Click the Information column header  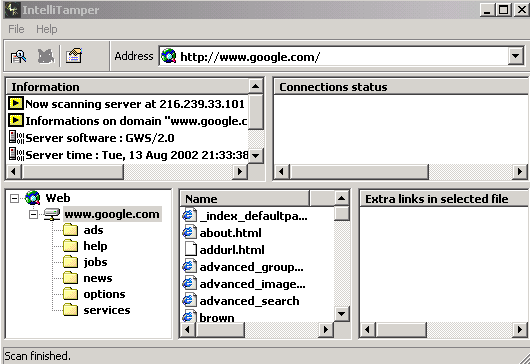[x=127, y=87]
